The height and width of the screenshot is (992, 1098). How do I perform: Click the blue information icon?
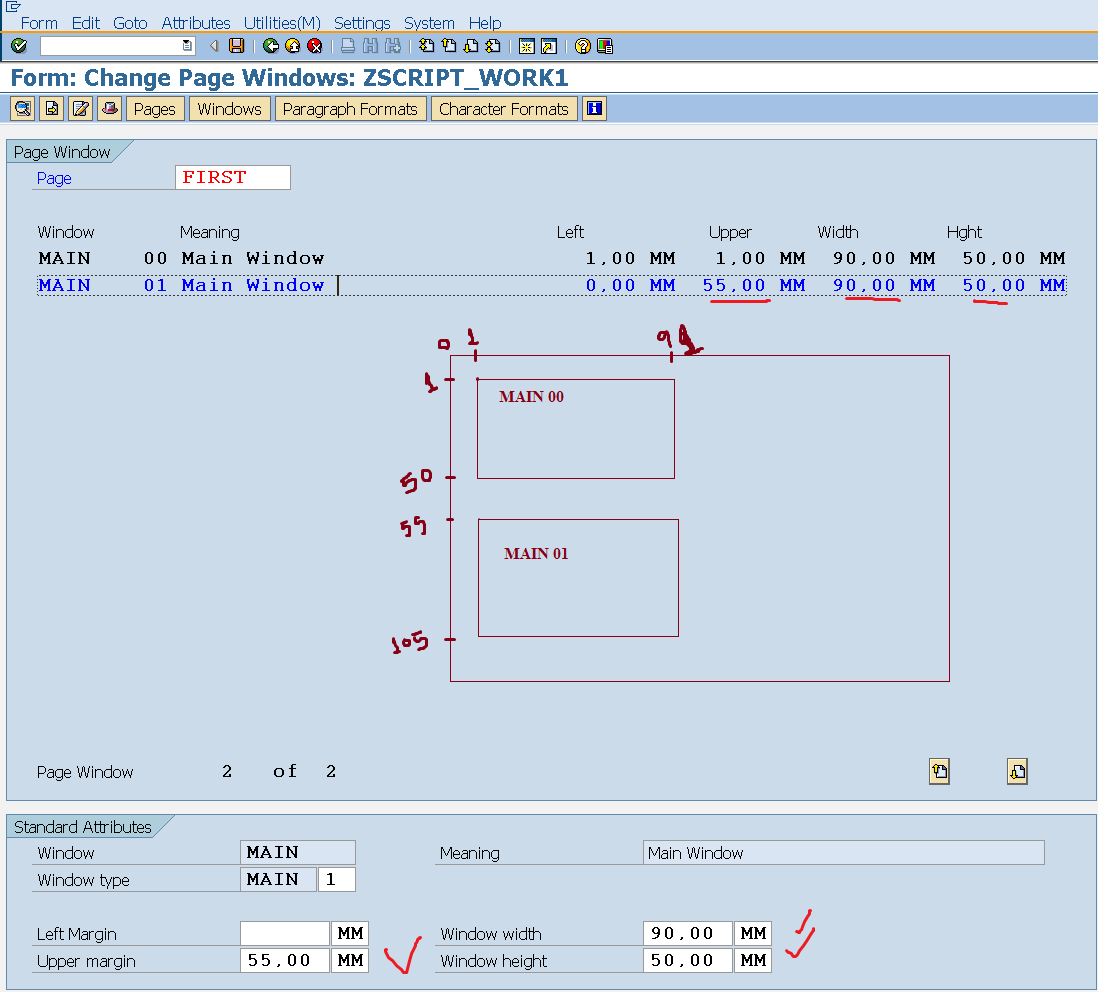tap(594, 108)
